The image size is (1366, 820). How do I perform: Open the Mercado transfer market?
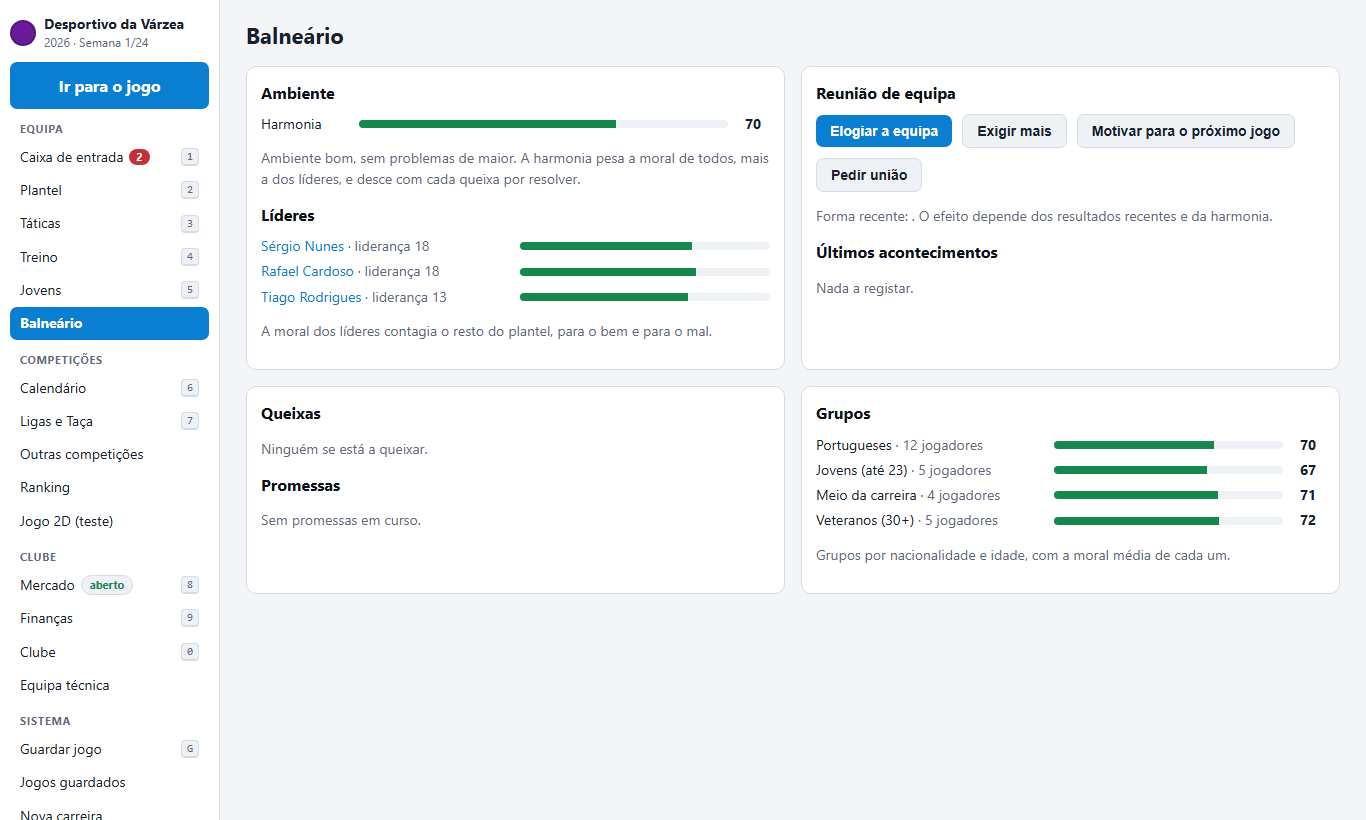[x=109, y=585]
